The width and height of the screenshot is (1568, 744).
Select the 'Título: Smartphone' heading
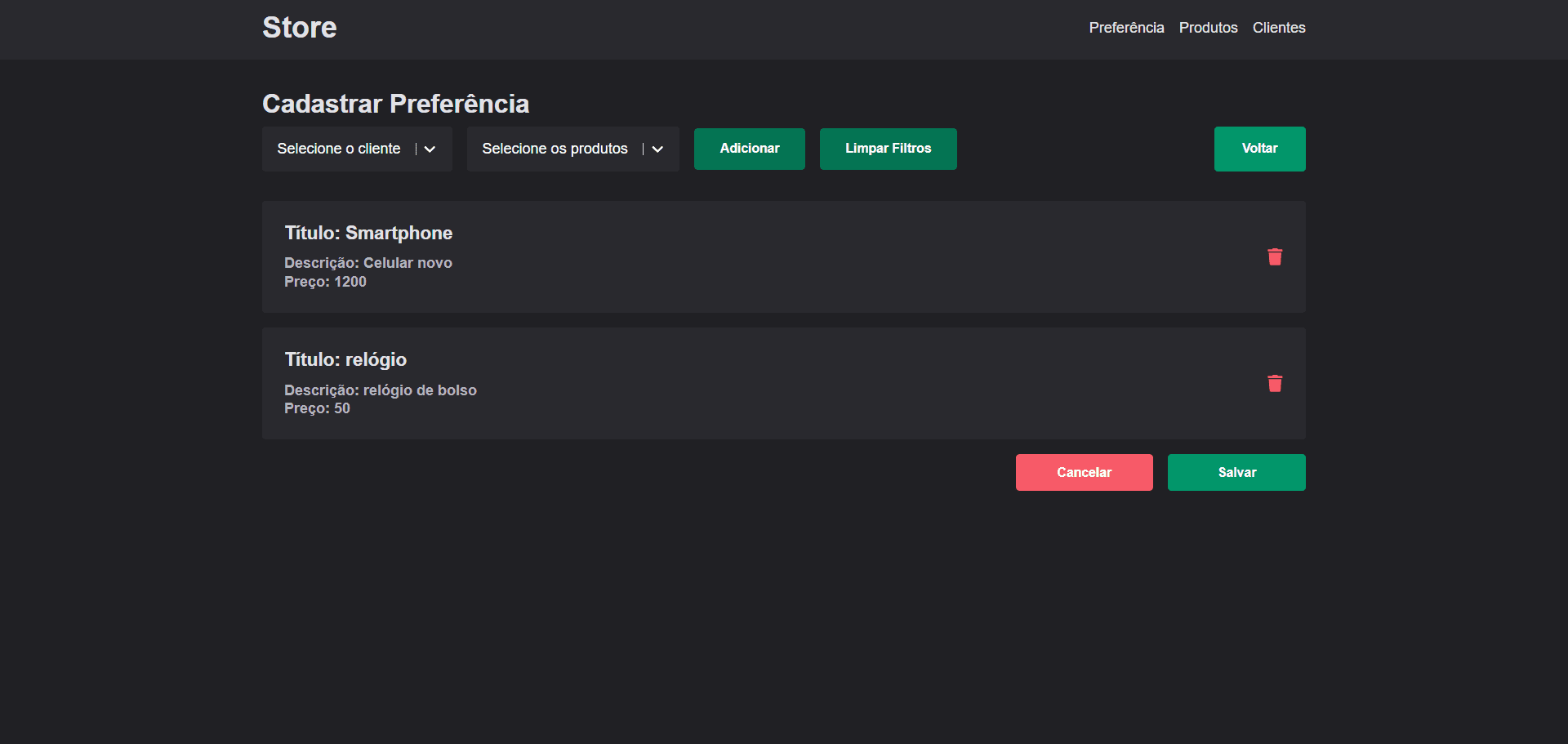[x=368, y=233]
